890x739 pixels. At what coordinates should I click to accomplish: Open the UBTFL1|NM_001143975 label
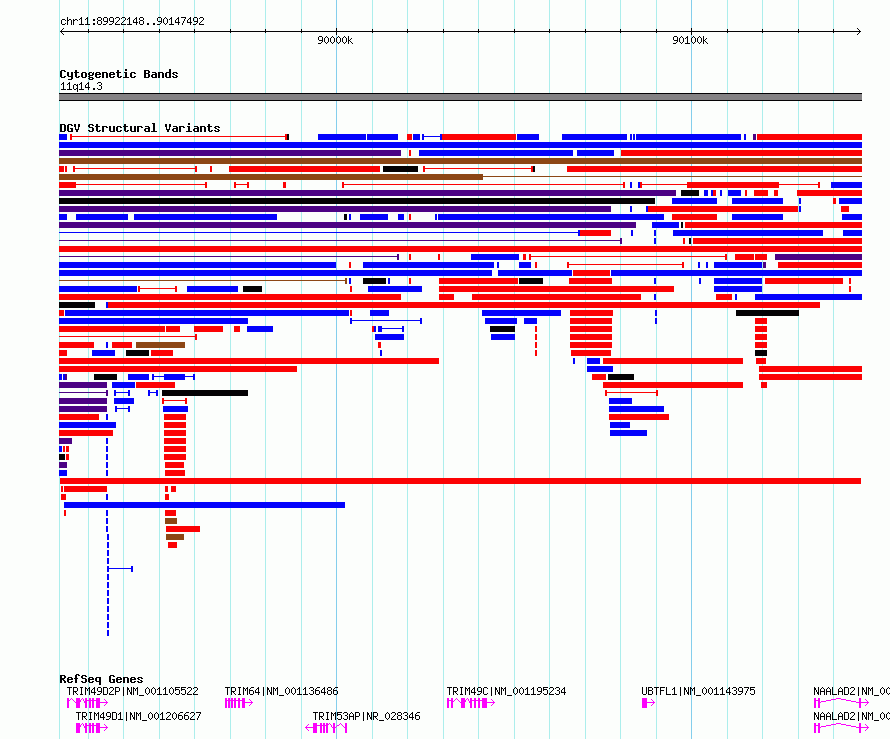pos(698,691)
